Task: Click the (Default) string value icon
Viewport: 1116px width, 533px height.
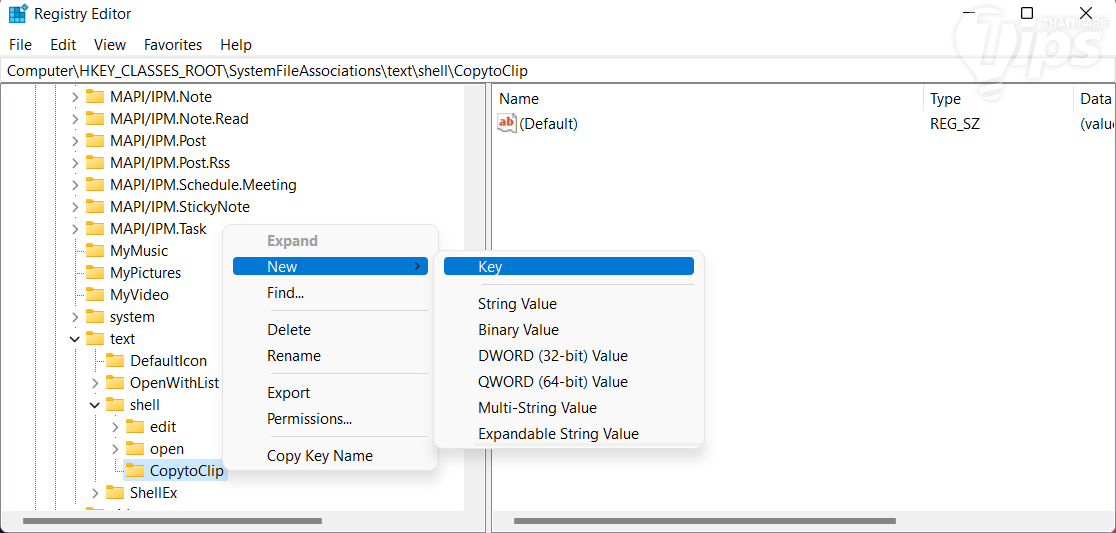Action: (507, 124)
